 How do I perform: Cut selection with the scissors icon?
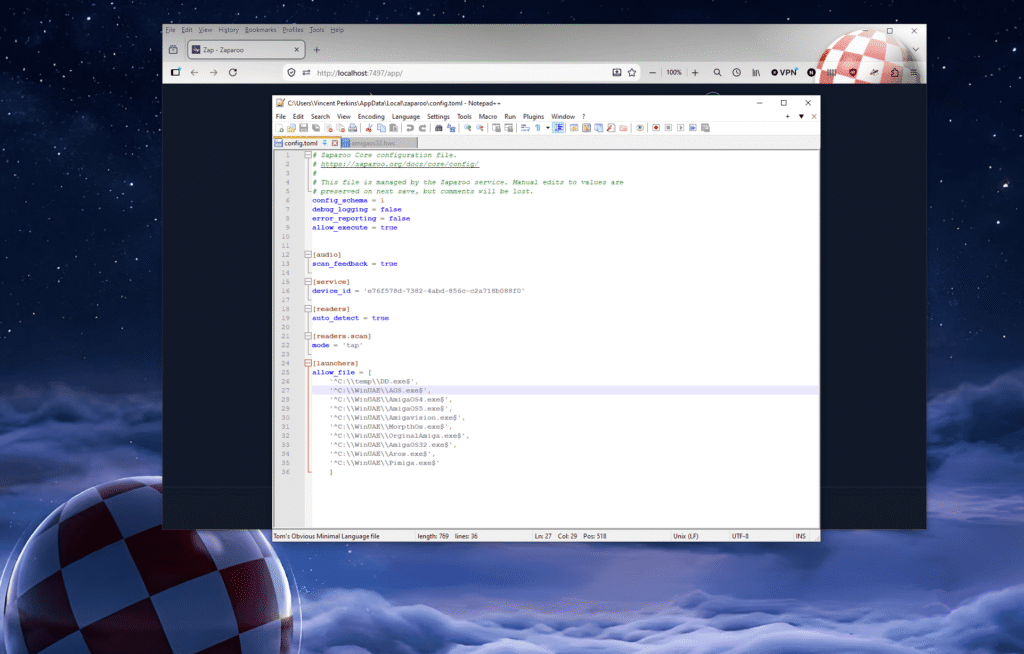point(368,128)
